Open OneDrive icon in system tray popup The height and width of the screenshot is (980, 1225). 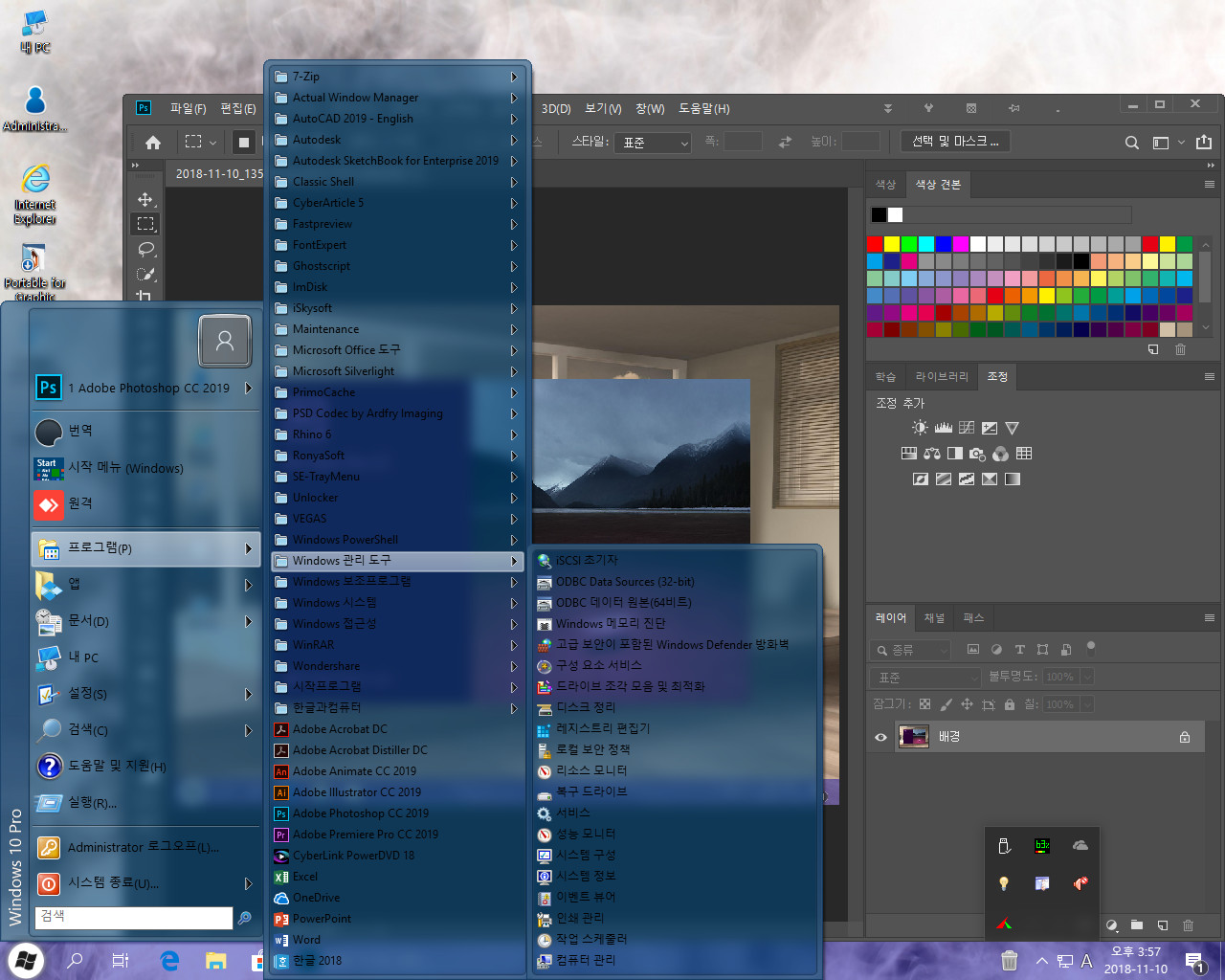coord(1080,845)
